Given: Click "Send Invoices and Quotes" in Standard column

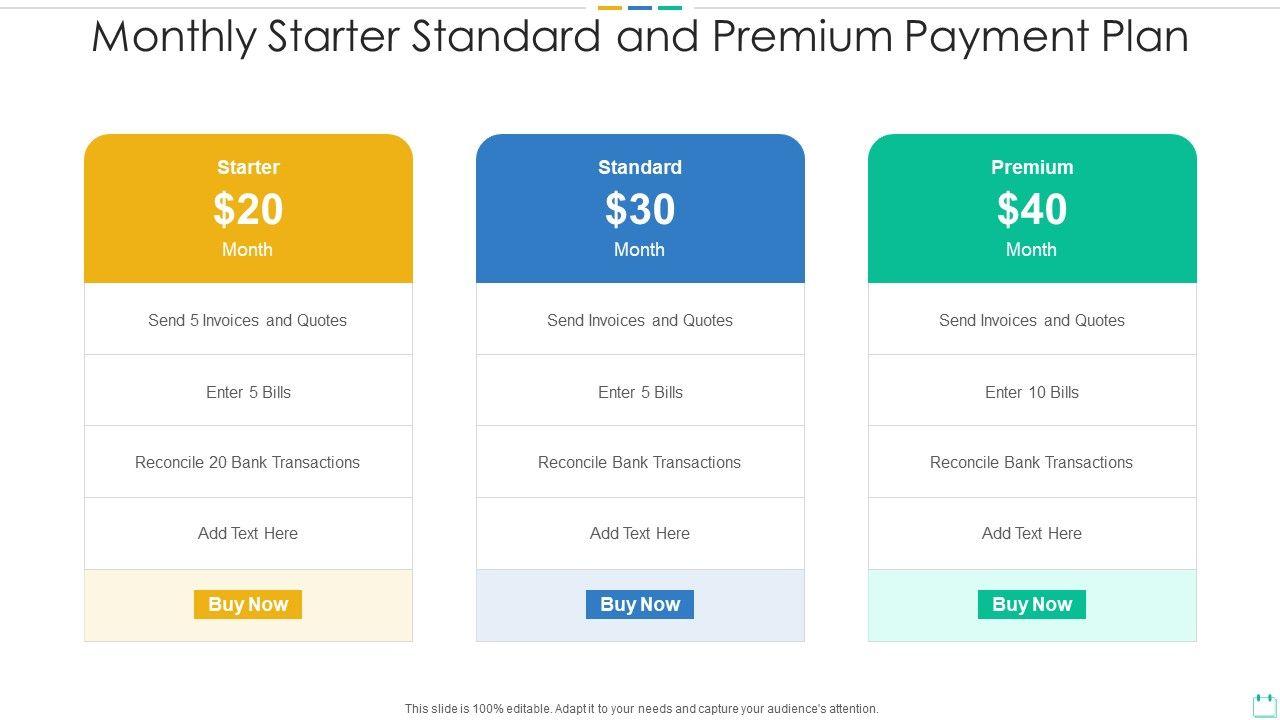Looking at the screenshot, I should click(640, 320).
